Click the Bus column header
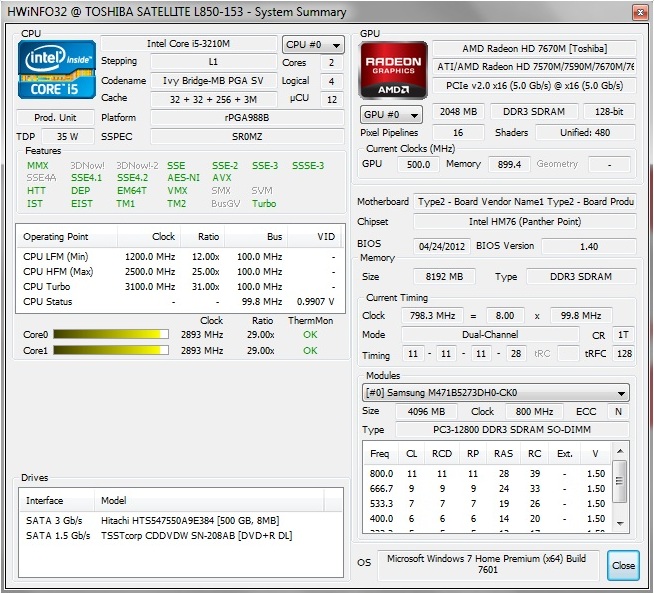Image resolution: width=654 pixels, height=593 pixels. point(256,237)
